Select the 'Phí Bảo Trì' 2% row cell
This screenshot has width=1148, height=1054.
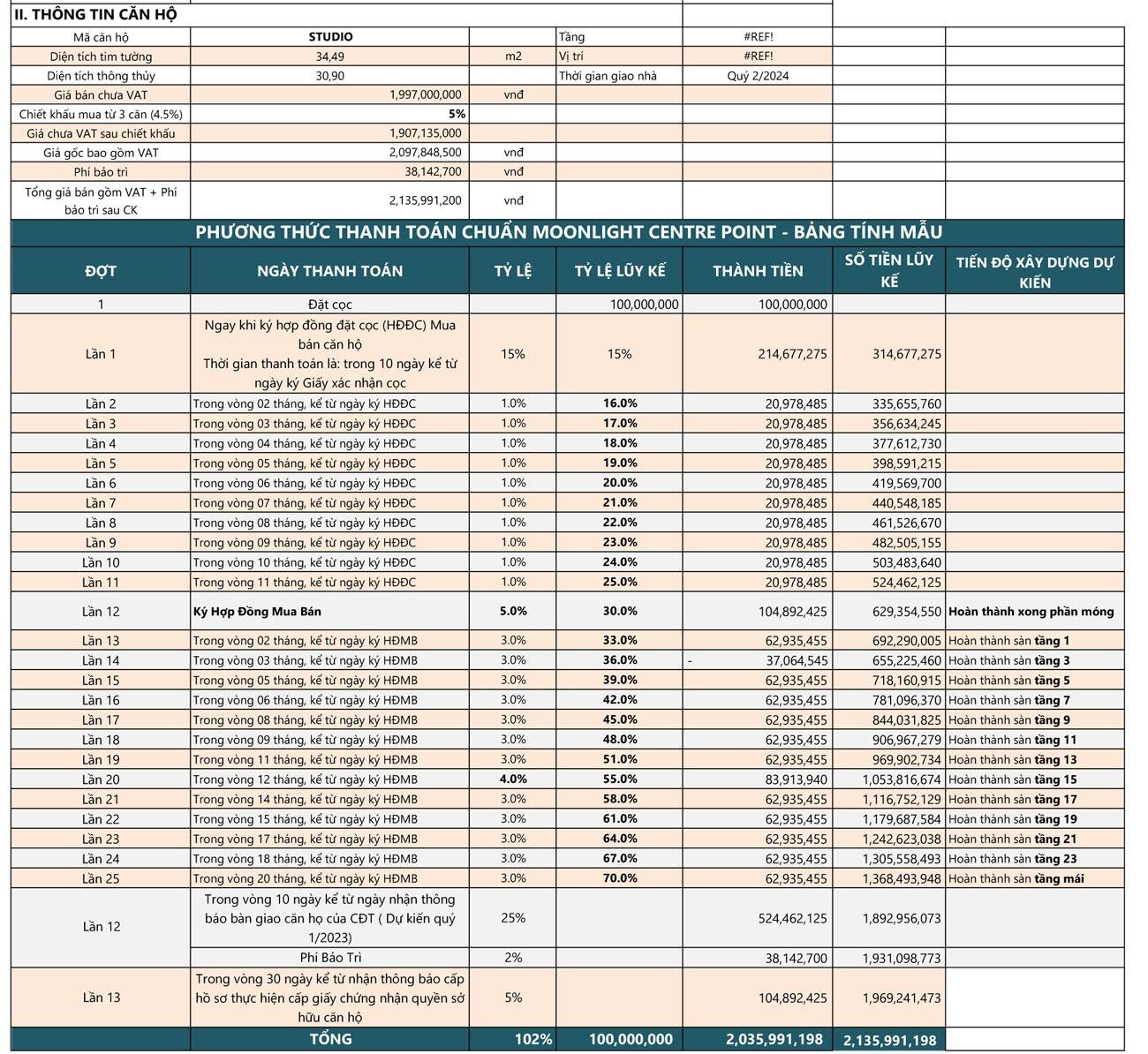(x=329, y=958)
